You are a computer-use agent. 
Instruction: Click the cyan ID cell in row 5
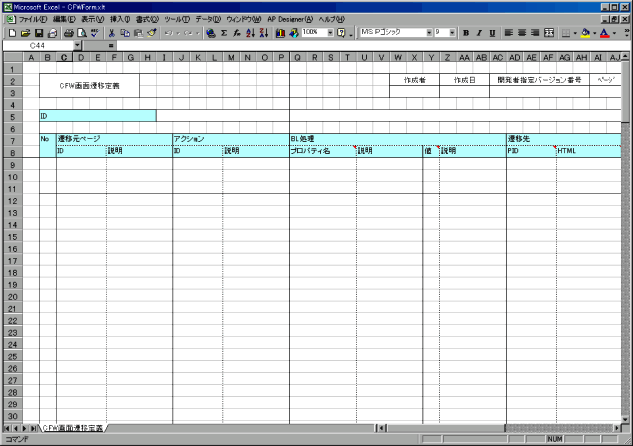98,116
